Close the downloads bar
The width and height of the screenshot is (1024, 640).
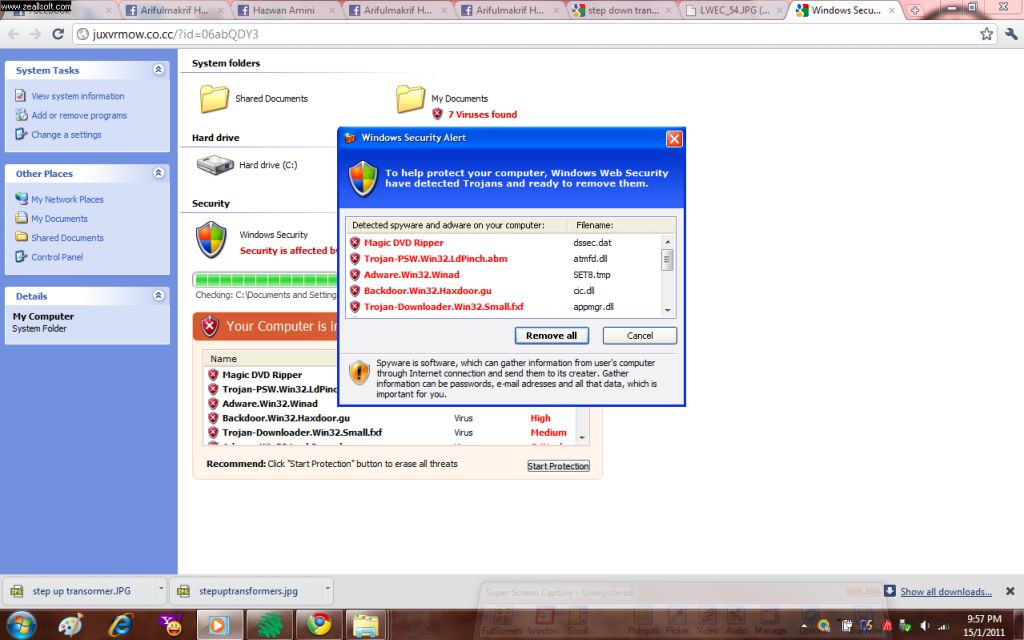click(1010, 591)
